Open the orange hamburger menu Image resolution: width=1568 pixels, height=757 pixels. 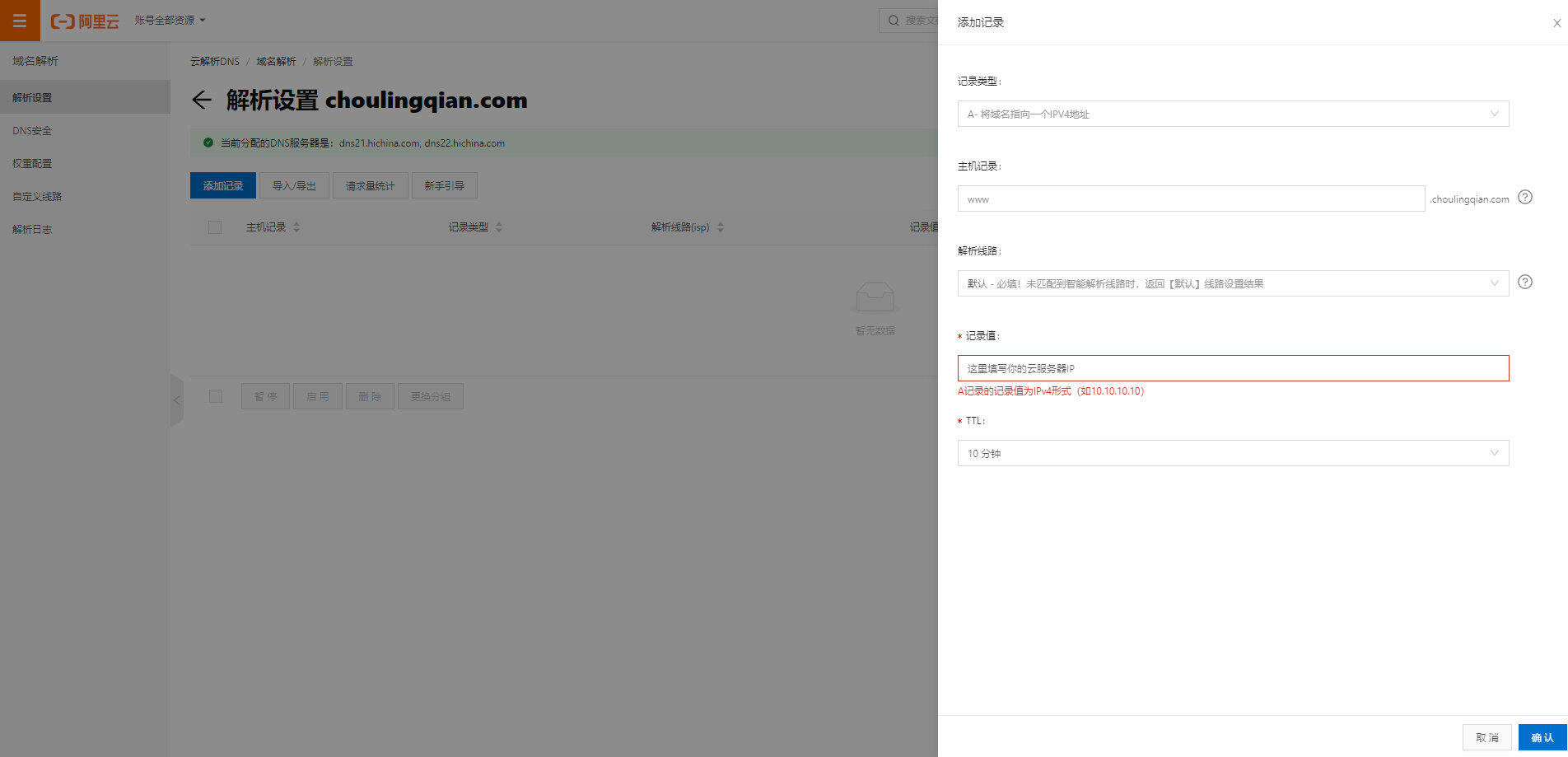20,20
